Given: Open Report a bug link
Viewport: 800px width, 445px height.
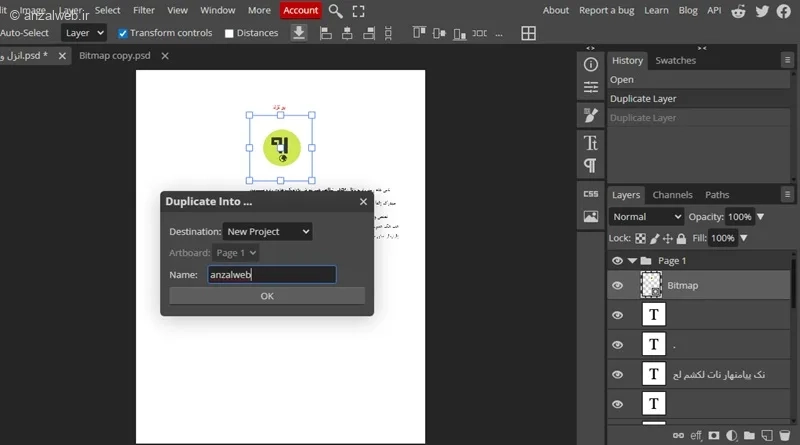Looking at the screenshot, I should tap(607, 10).
